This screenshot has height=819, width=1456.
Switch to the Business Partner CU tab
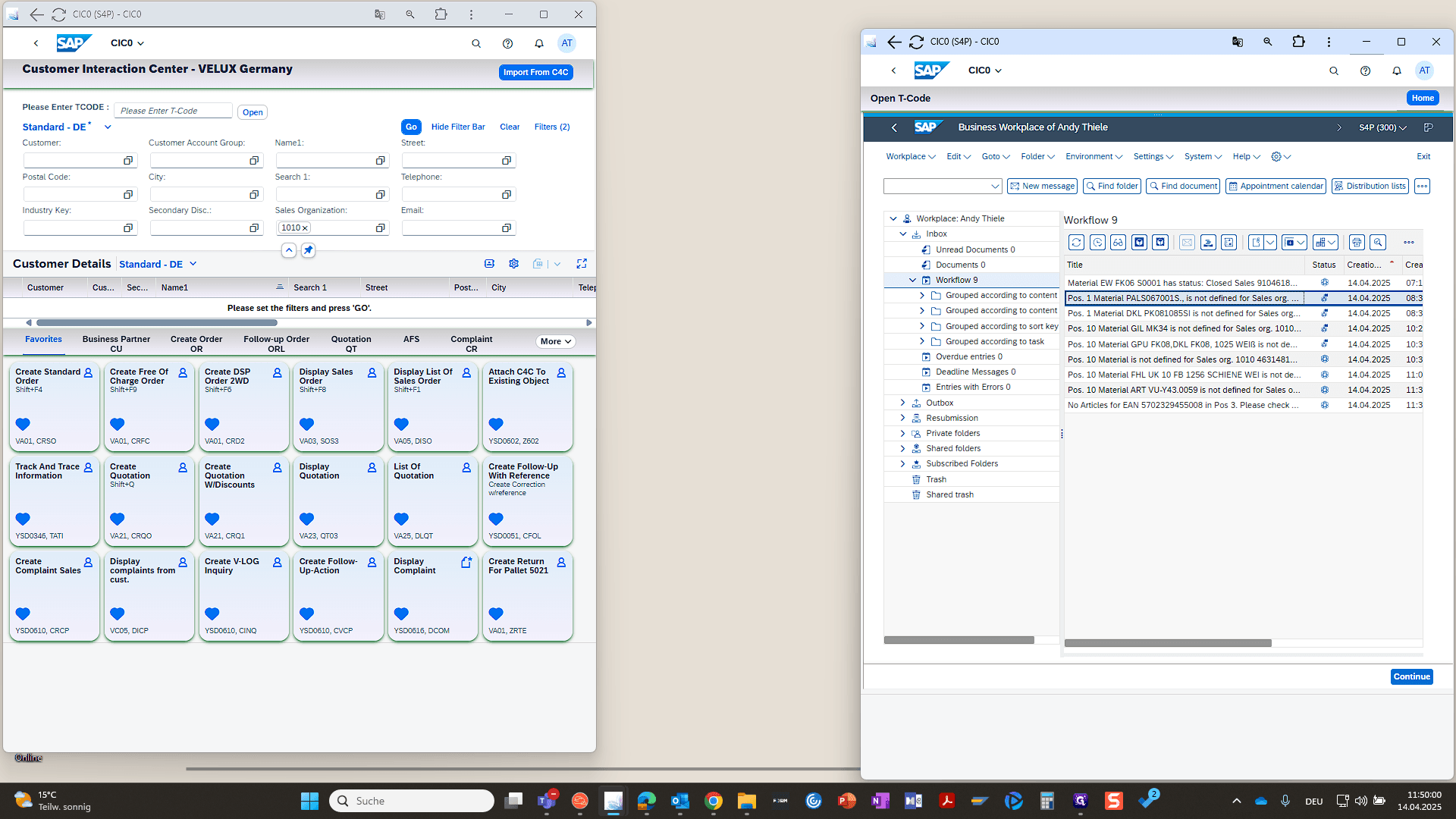pyautogui.click(x=116, y=344)
